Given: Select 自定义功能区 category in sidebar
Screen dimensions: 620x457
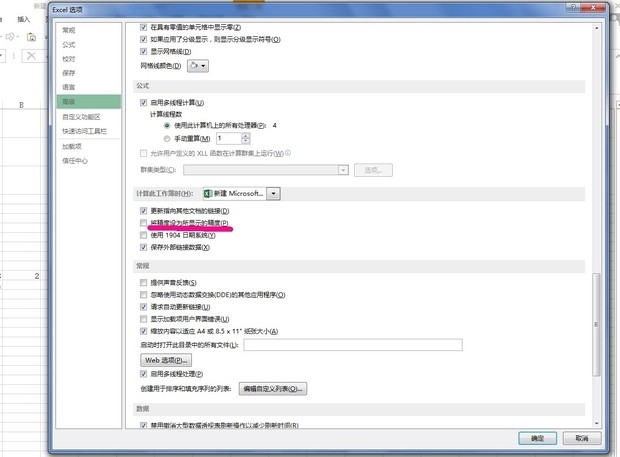Looking at the screenshot, I should tap(81, 117).
